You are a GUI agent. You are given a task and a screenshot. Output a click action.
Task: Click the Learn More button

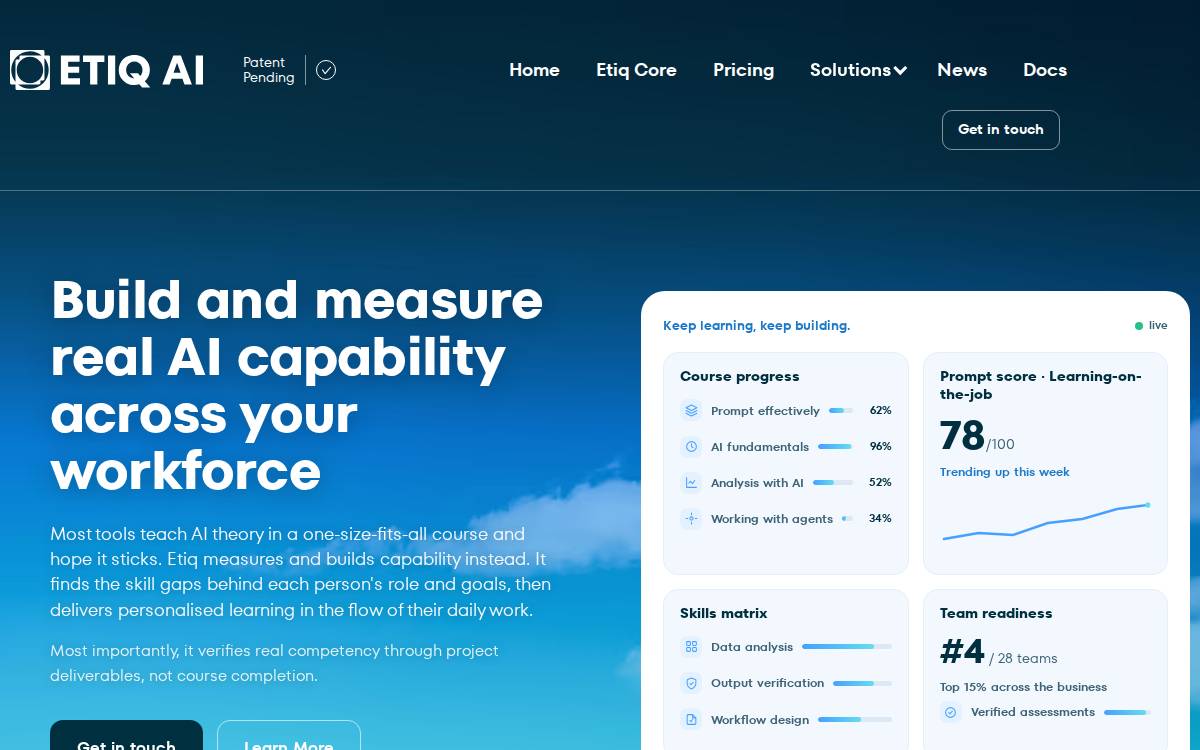(289, 735)
